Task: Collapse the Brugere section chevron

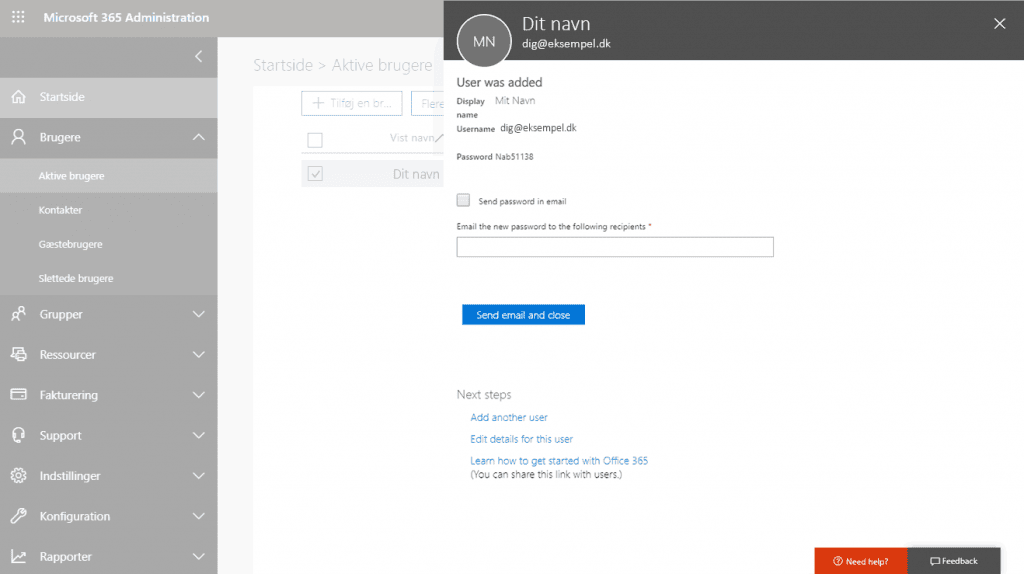Action: [x=199, y=137]
